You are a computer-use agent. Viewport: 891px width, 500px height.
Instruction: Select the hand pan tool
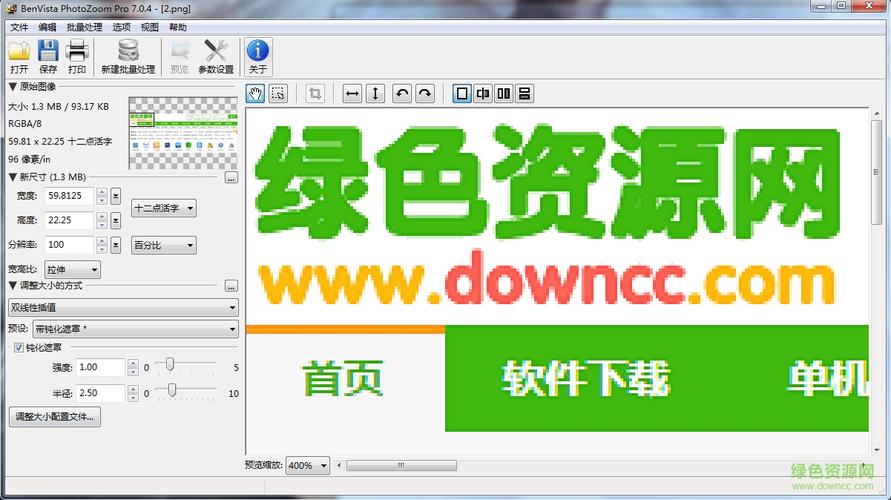point(255,93)
